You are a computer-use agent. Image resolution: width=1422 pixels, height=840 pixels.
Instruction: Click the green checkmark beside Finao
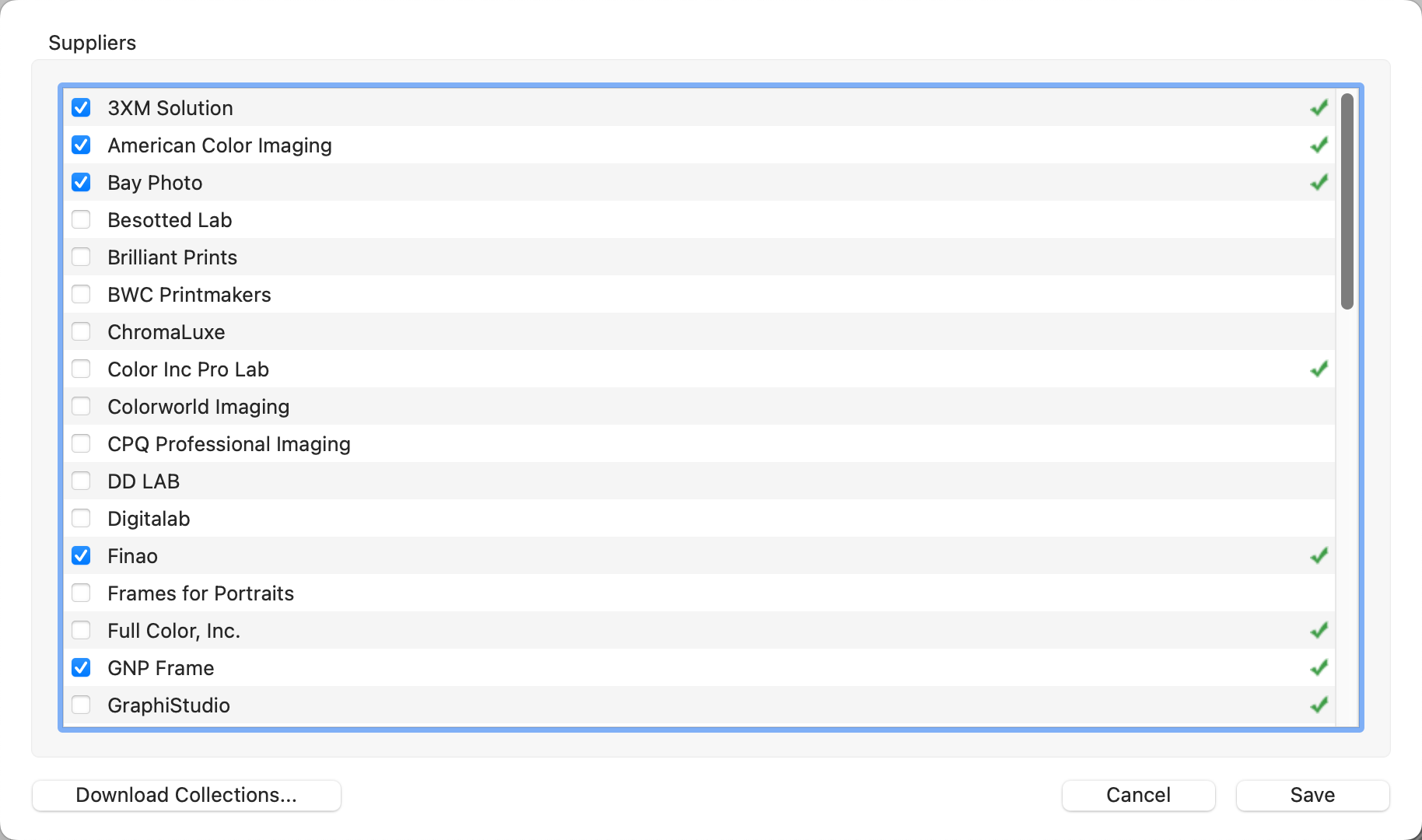pyautogui.click(x=1319, y=556)
